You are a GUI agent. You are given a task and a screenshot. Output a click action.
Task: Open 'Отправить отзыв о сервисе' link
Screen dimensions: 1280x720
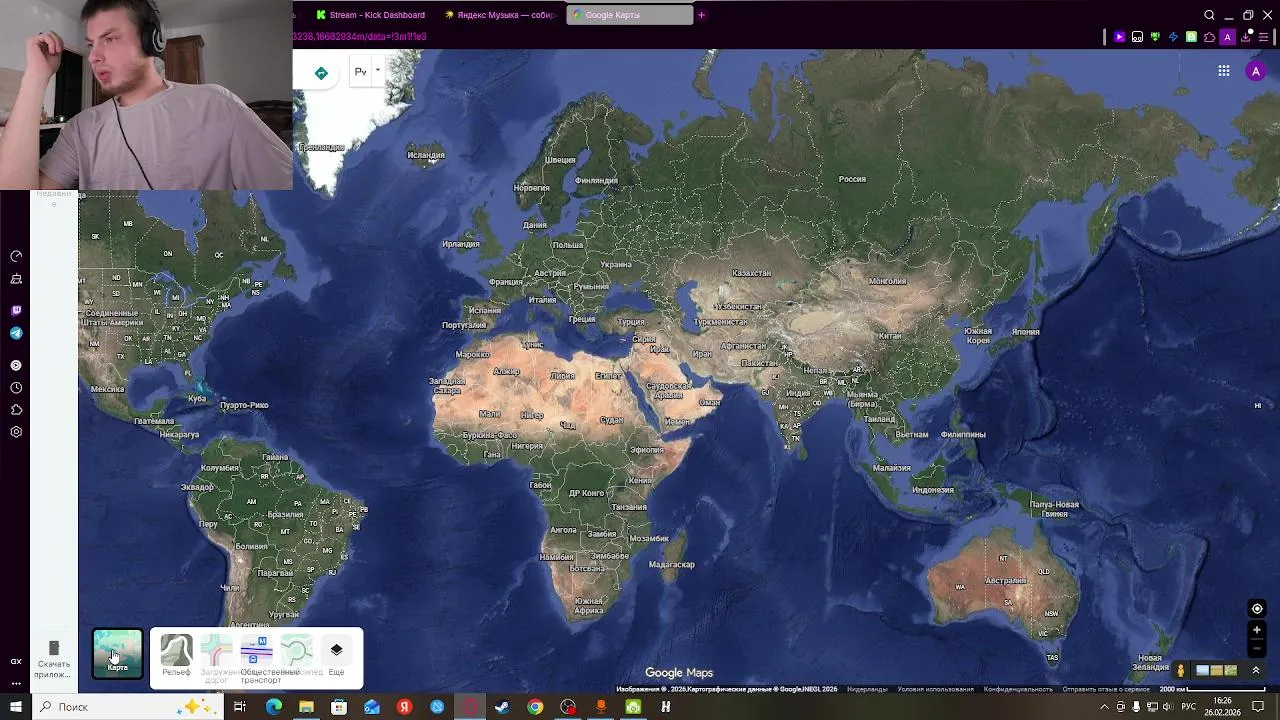[x=1106, y=689]
